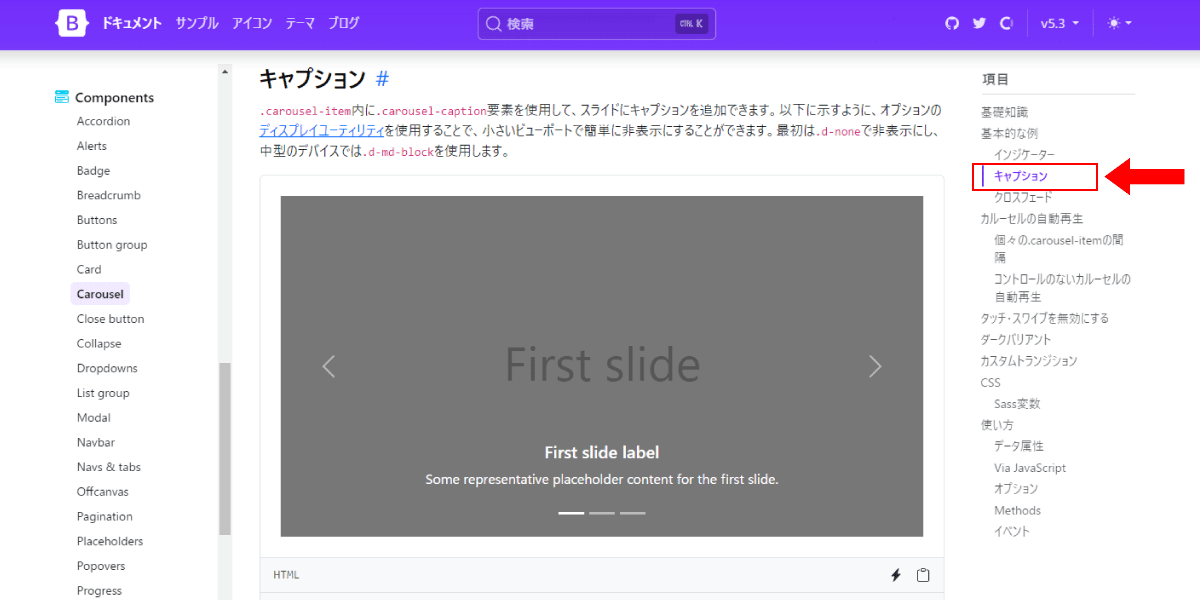Jump to 基礎知識 in the table of contents
This screenshot has height=600, width=1200.
click(x=1004, y=112)
